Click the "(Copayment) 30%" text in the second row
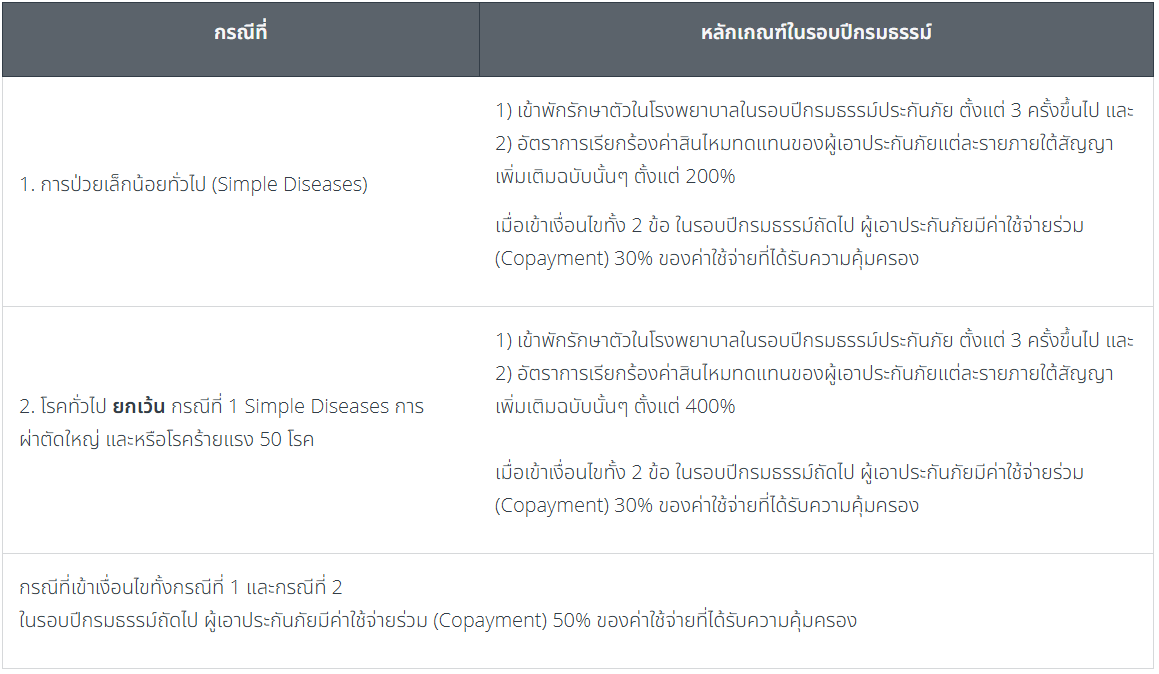The width and height of the screenshot is (1159, 674). pyautogui.click(x=573, y=505)
